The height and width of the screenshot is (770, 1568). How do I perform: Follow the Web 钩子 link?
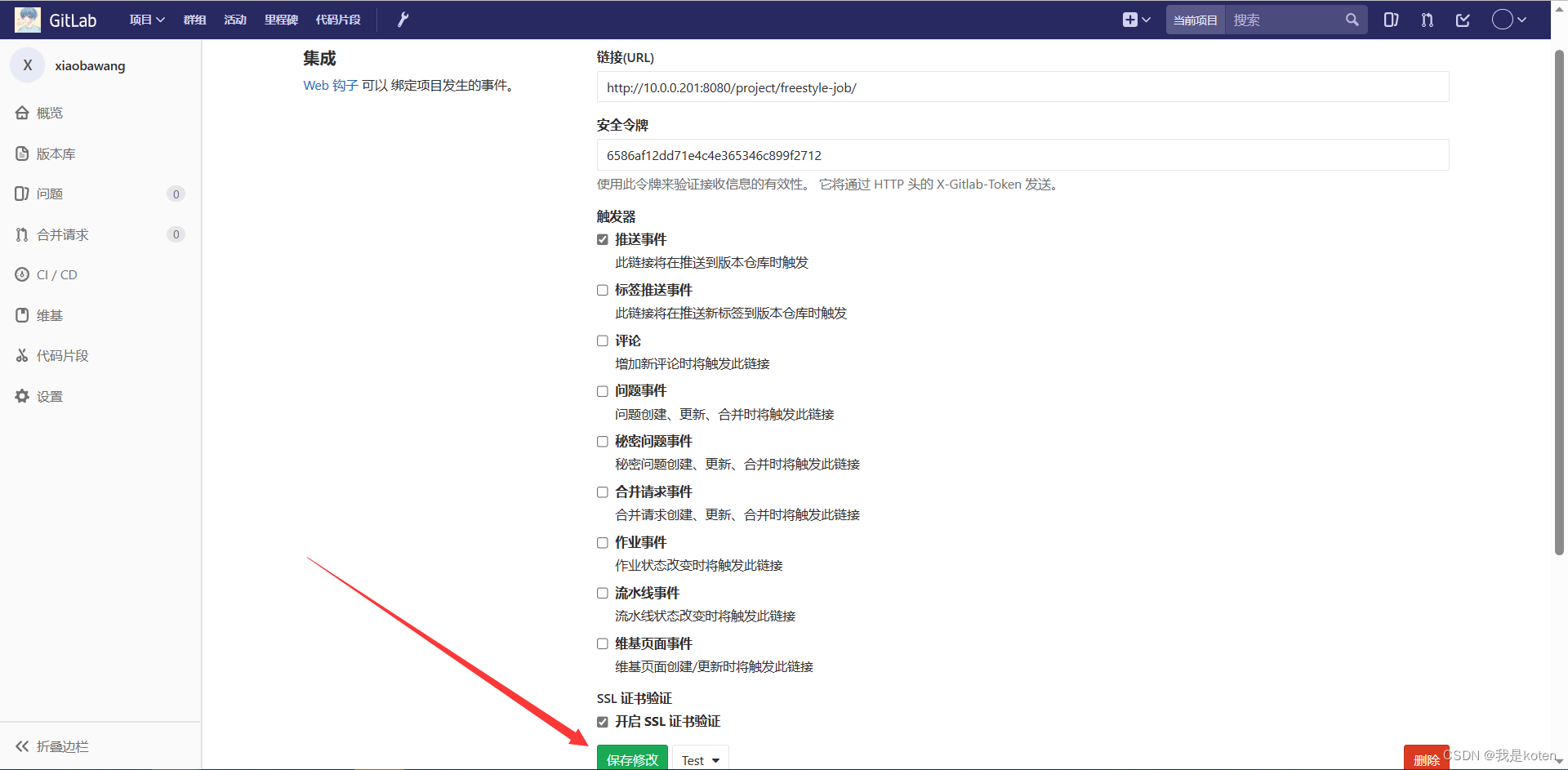[x=331, y=85]
